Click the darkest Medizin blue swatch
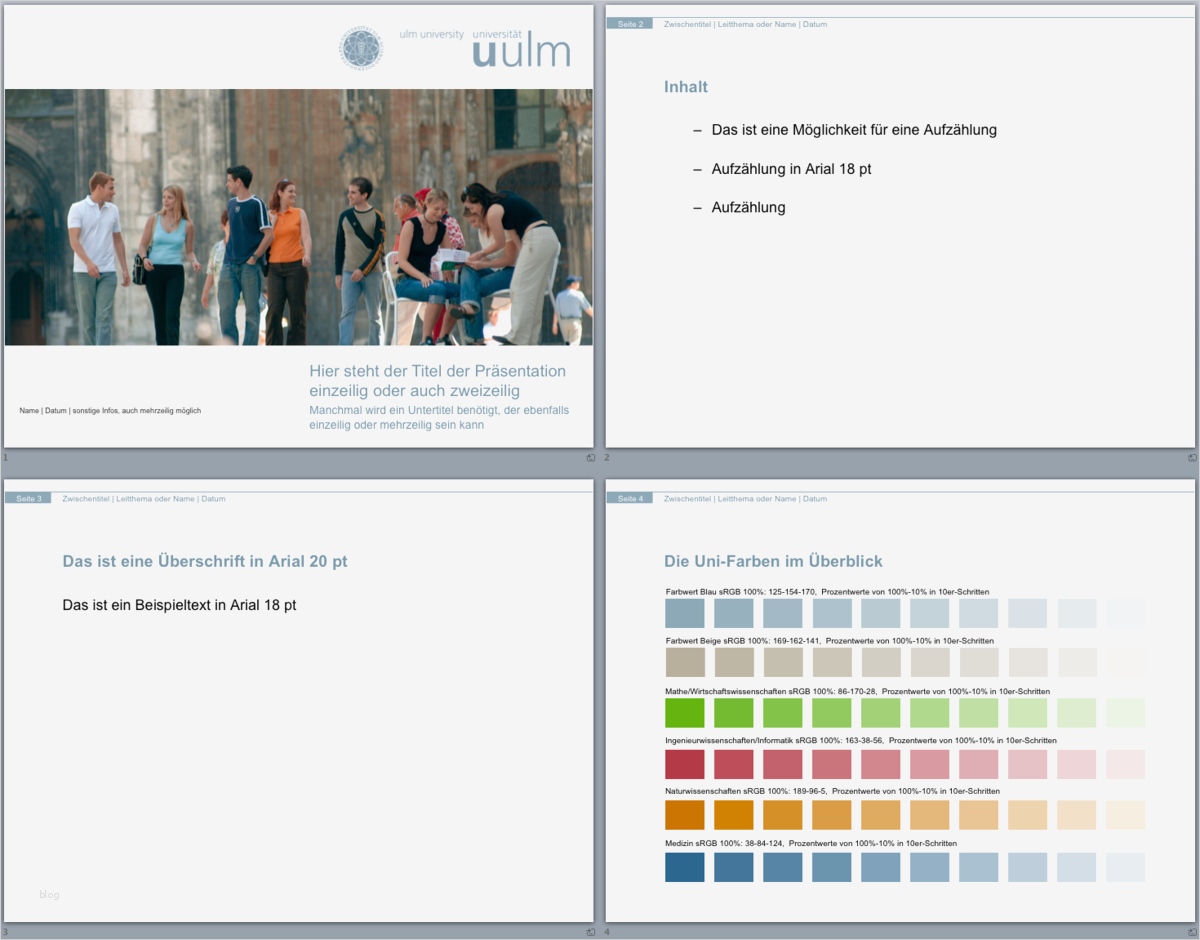This screenshot has height=940, width=1200. (x=683, y=866)
